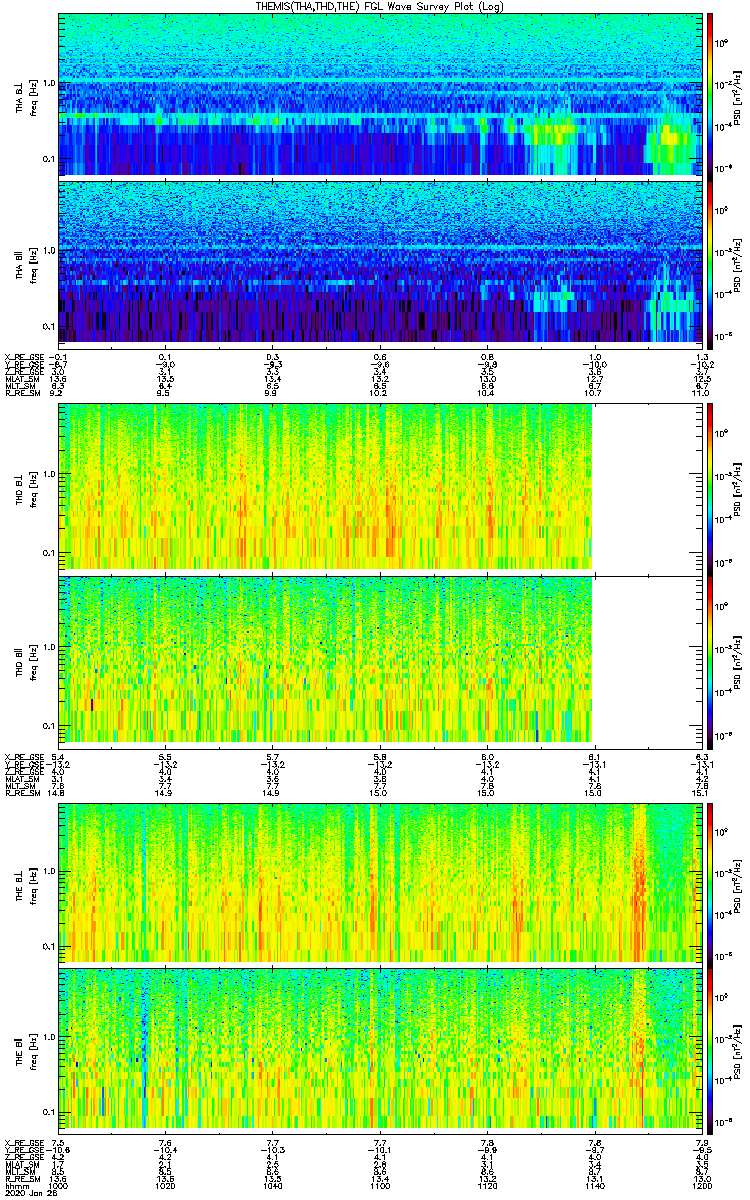Screen dimensions: 750x1200
Task: Click the THD B-perpendicular PSD color bar
Action: pos(710,488)
